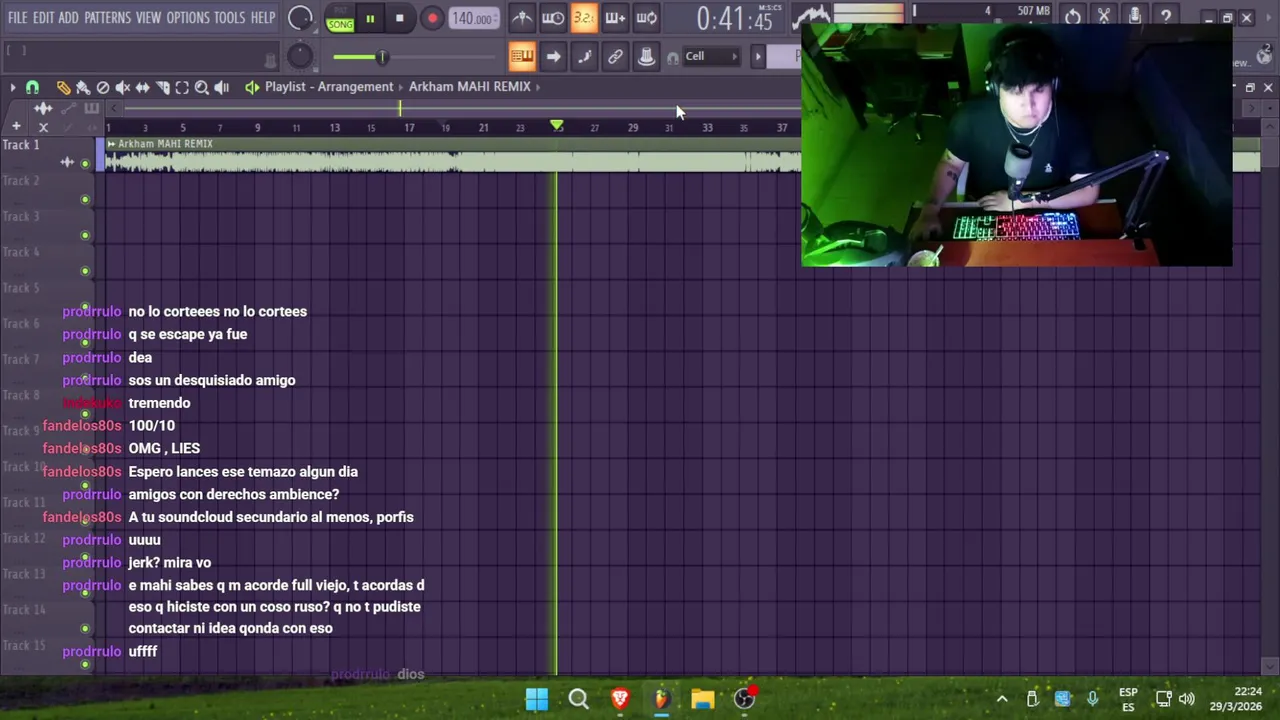Screen dimensions: 1280x720
Task: Select the playlist Delete tool
Action: coord(103,87)
